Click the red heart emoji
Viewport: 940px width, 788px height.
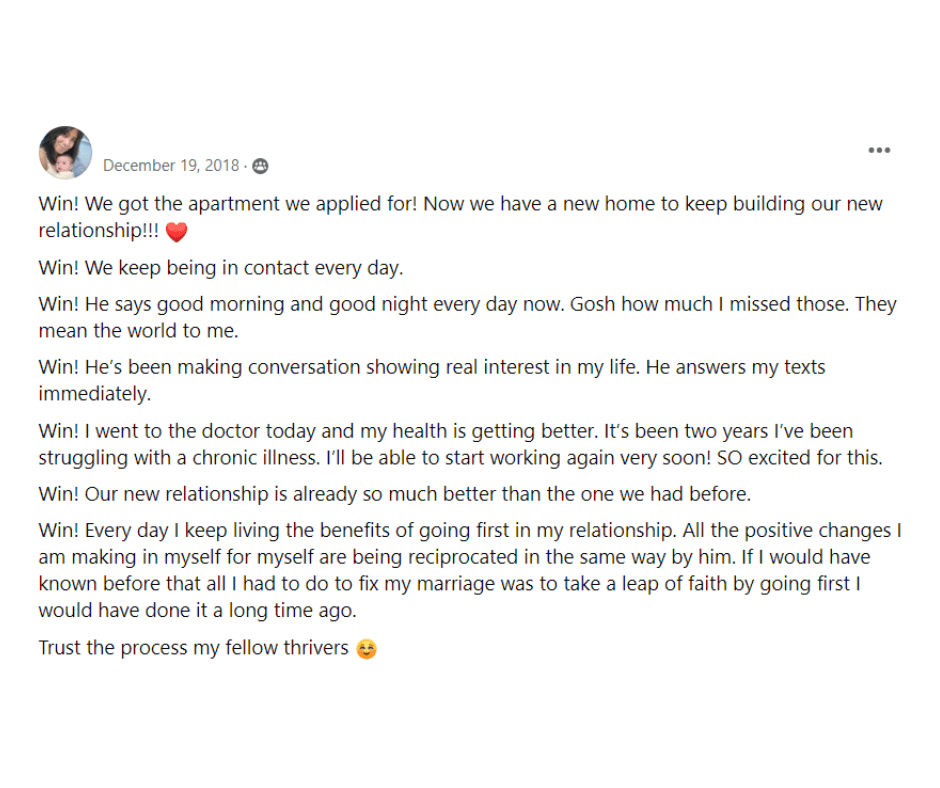tap(176, 231)
